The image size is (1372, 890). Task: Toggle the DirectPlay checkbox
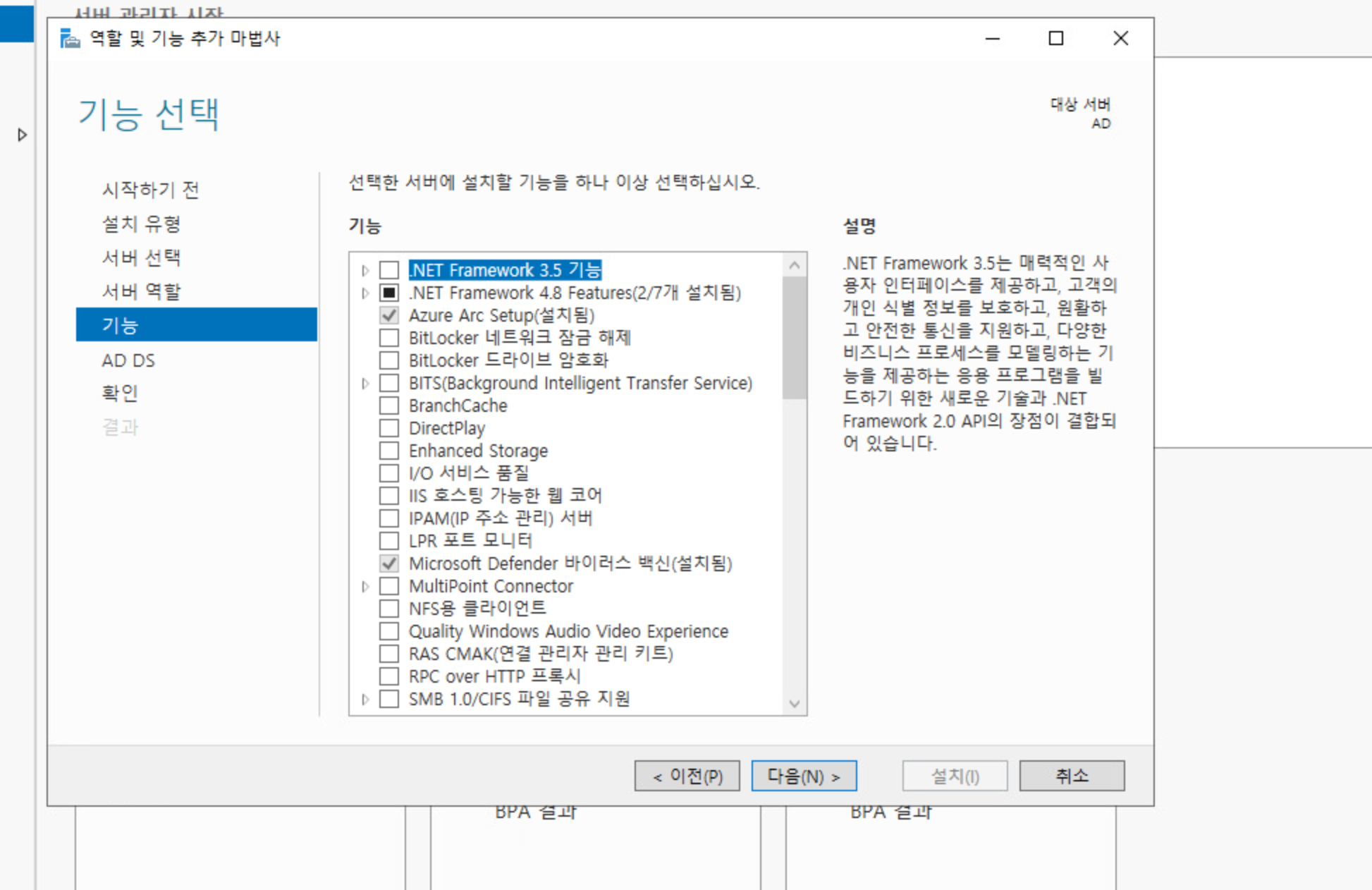click(x=389, y=428)
